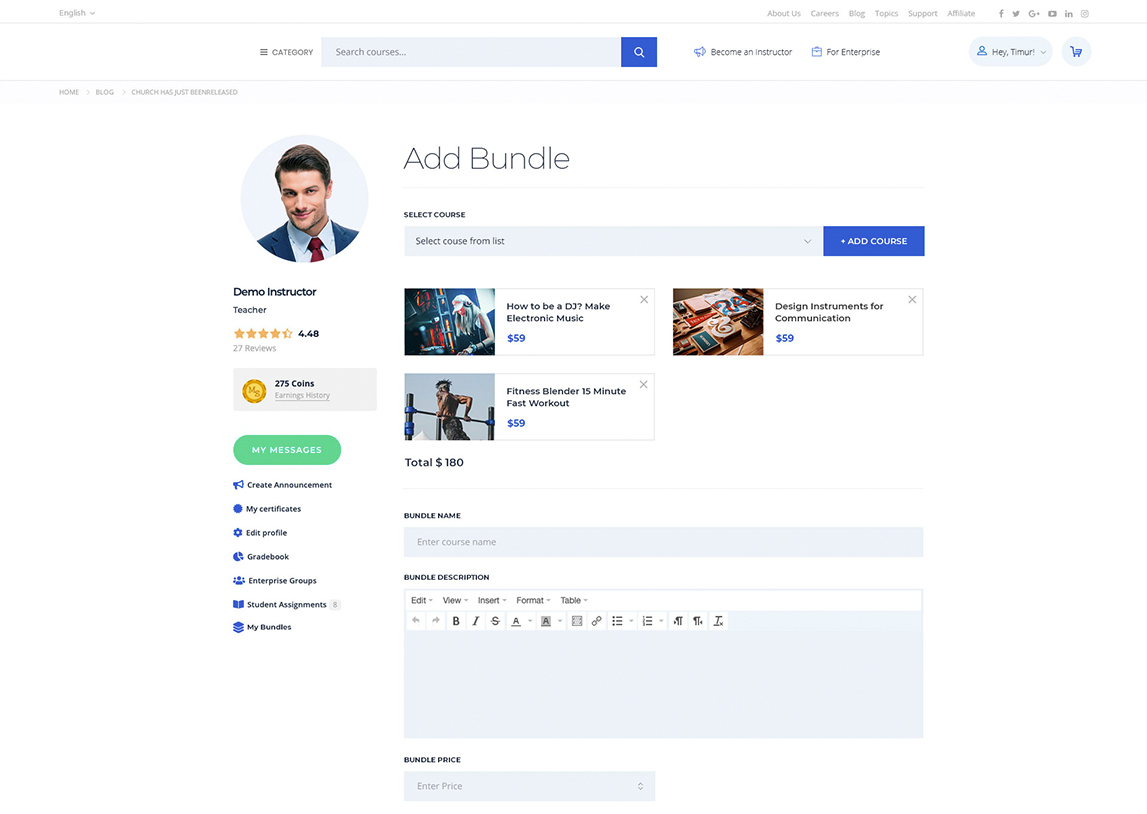Click the Bundle Name input field
1147x814 pixels.
coord(663,542)
